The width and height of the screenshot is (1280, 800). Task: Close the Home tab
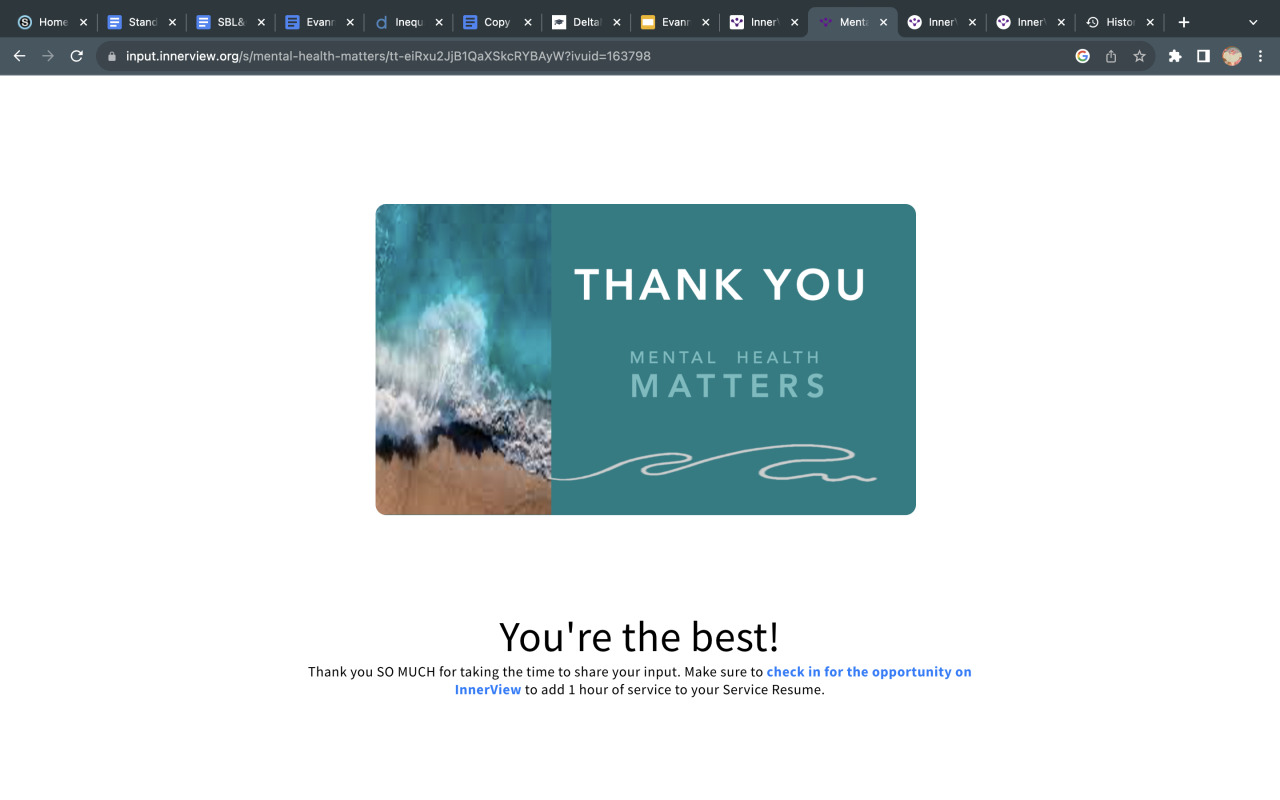click(83, 22)
